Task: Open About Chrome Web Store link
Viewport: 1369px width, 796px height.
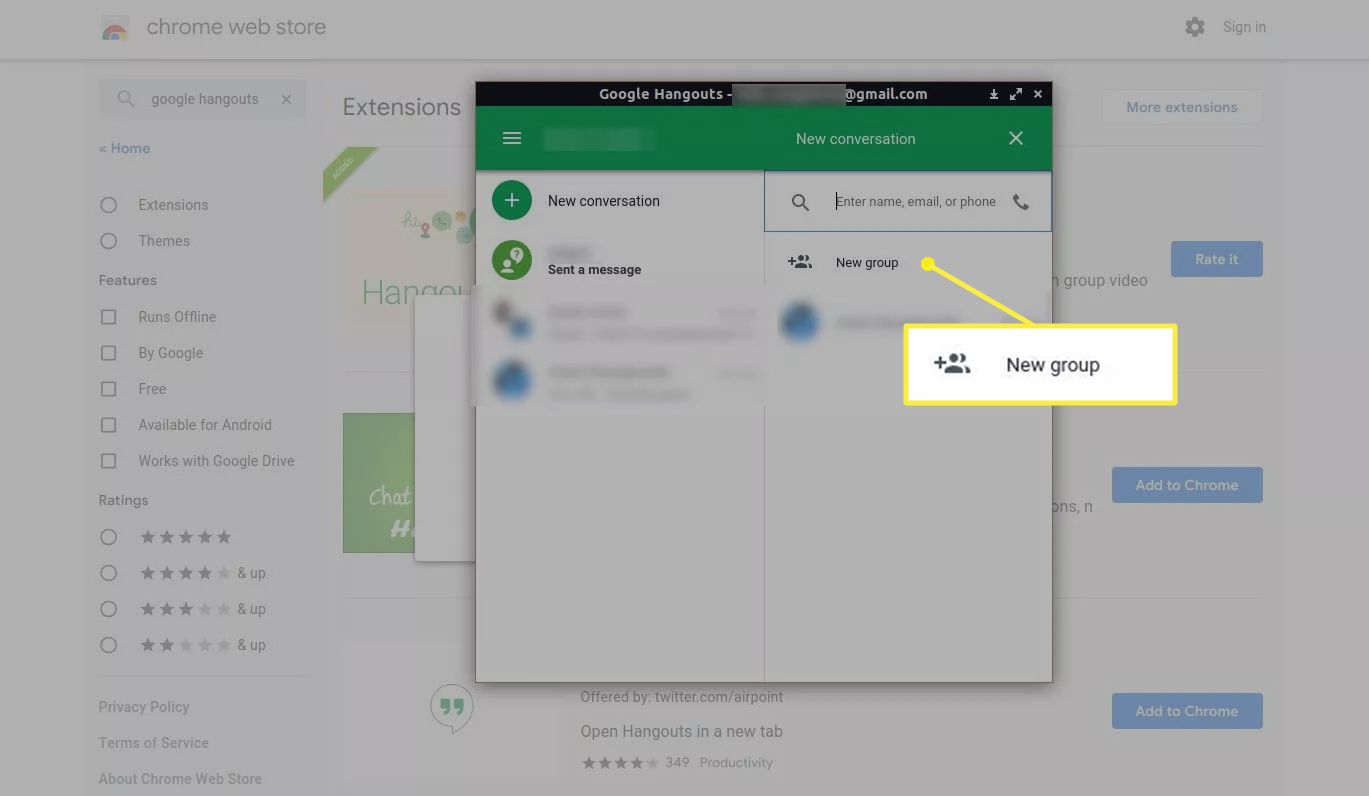Action: 180,779
